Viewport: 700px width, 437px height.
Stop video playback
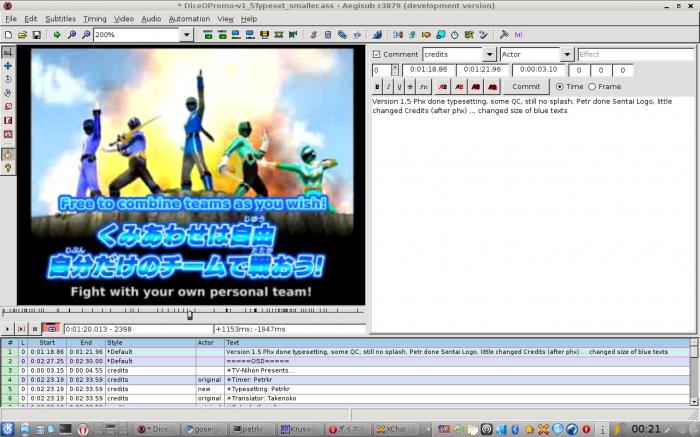(x=35, y=329)
